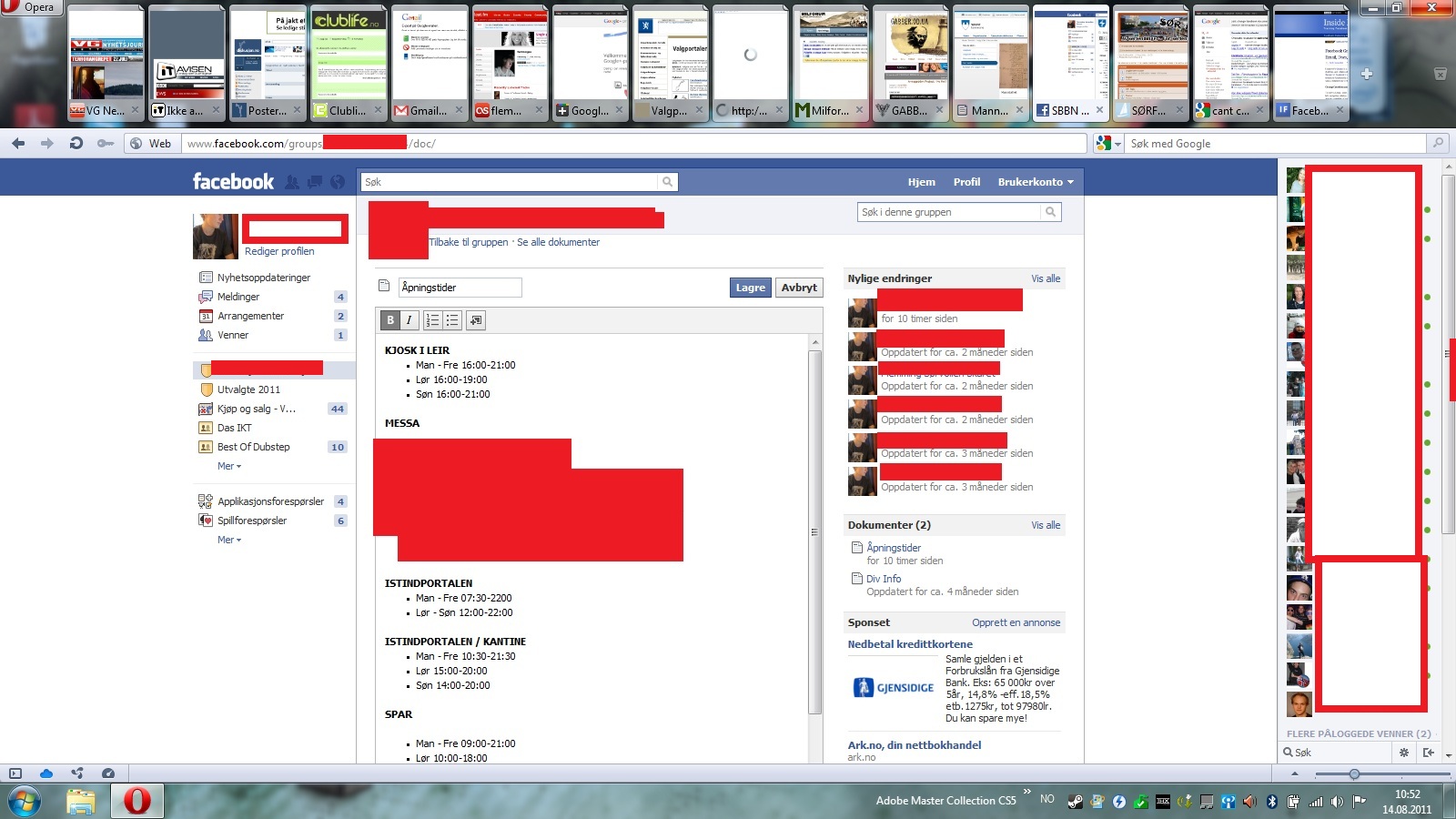Image resolution: width=1456 pixels, height=819 pixels.
Task: Switch to the SBBN tab
Action: coord(1071,65)
